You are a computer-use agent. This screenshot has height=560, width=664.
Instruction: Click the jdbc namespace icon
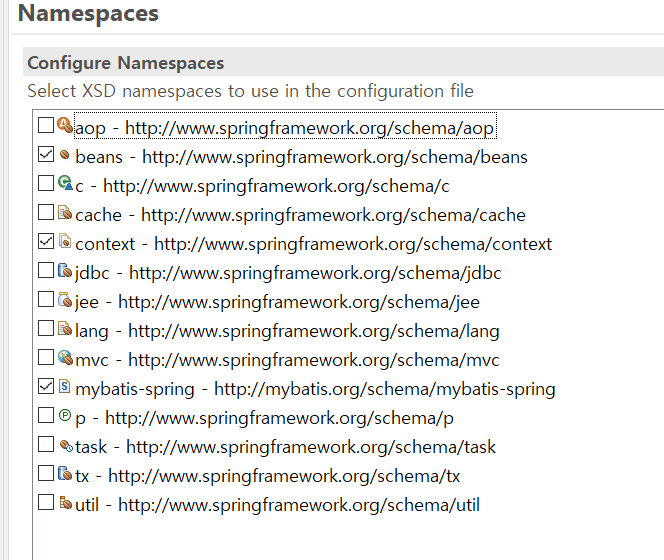click(x=65, y=270)
